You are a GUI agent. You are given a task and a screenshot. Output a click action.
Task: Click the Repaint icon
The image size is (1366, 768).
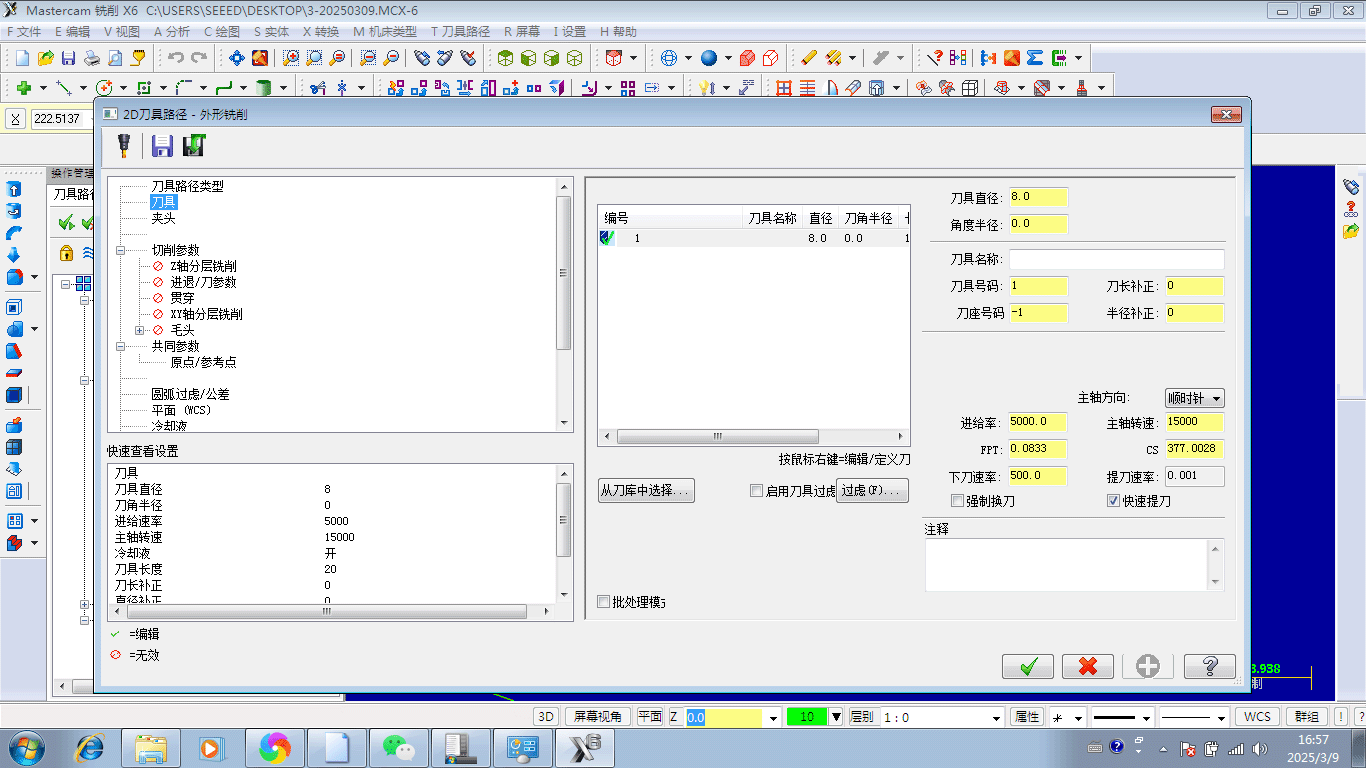(x=260, y=58)
